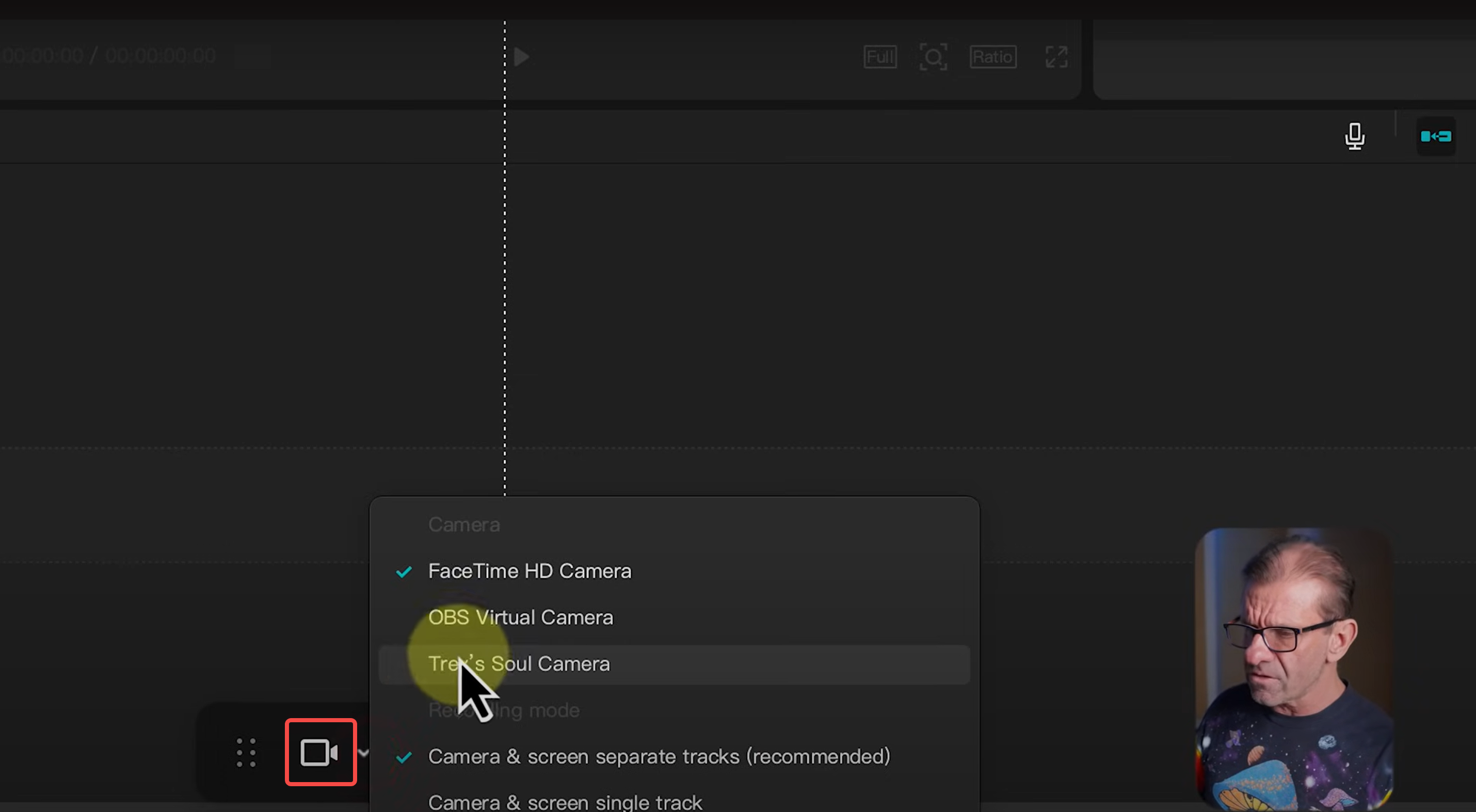Click the microphone voiceover icon
Screen dimensions: 1476x812
[1355, 136]
